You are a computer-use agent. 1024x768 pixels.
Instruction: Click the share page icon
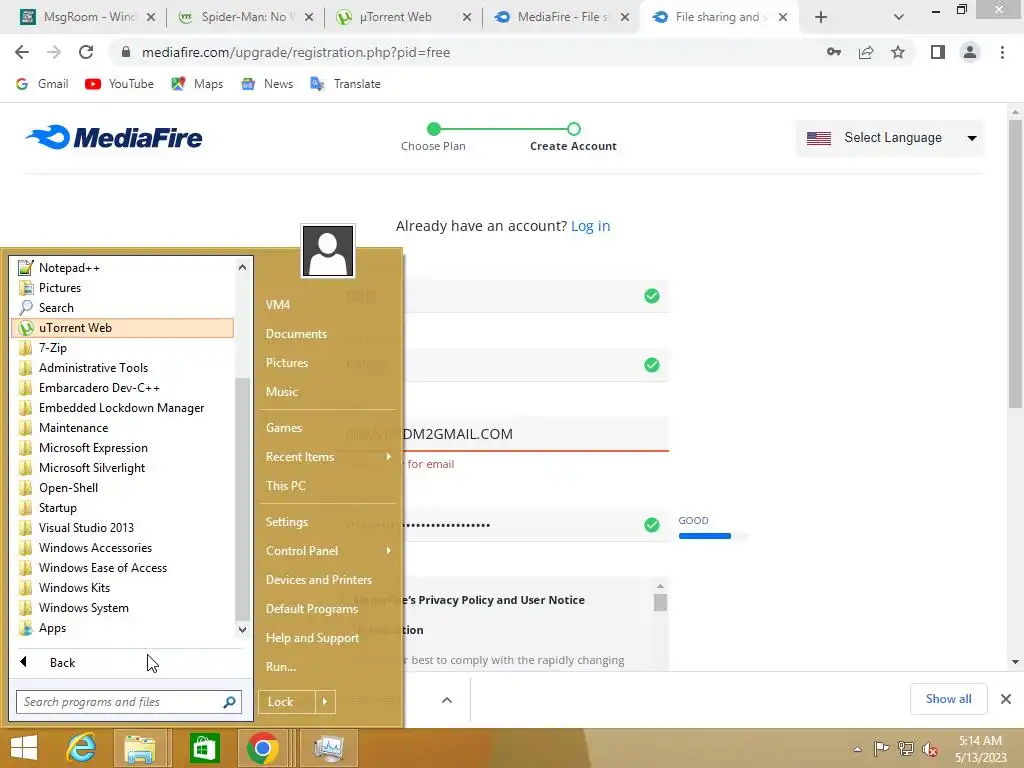pos(866,52)
